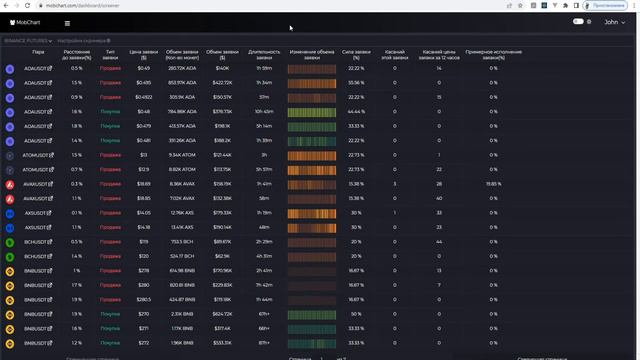Sort by the Тип заявки column header
Screen dimensions: 640x360
[110, 55]
